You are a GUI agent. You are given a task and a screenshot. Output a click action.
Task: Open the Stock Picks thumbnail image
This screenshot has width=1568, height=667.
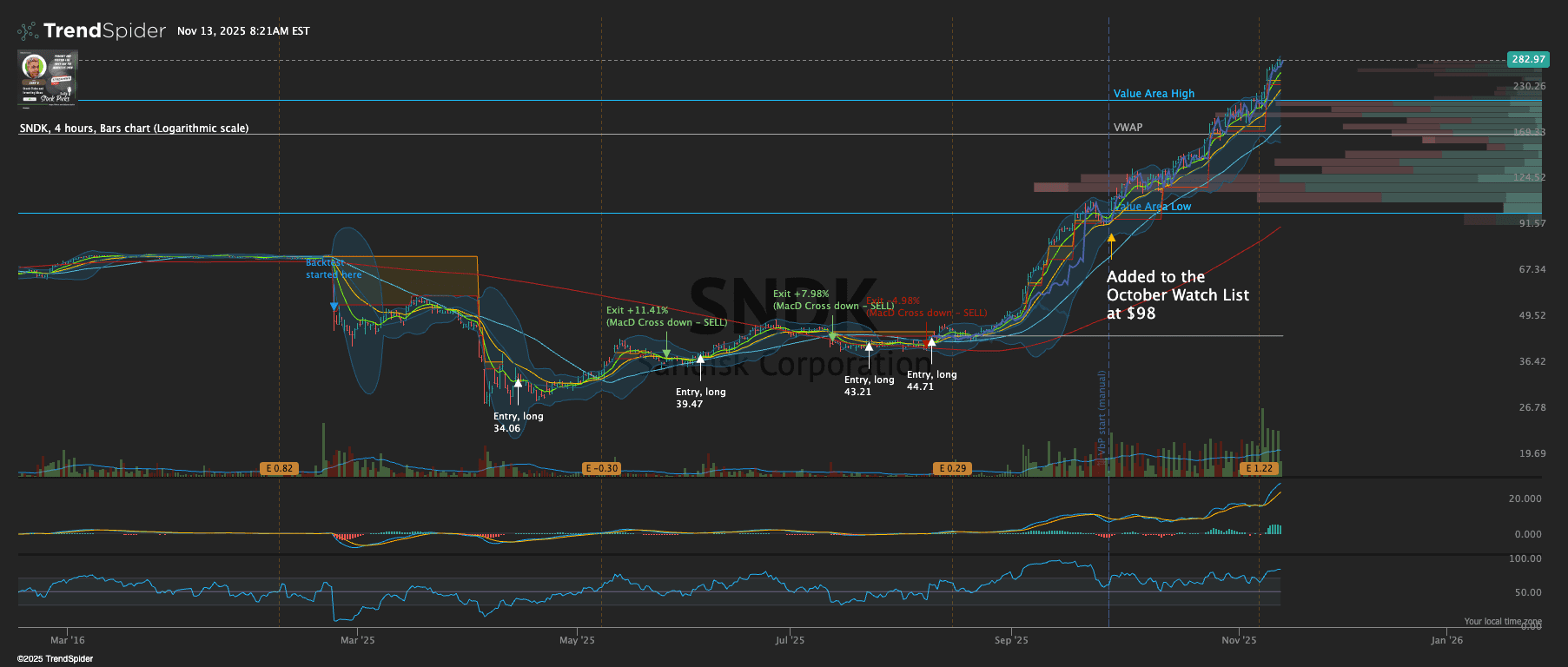[48, 78]
